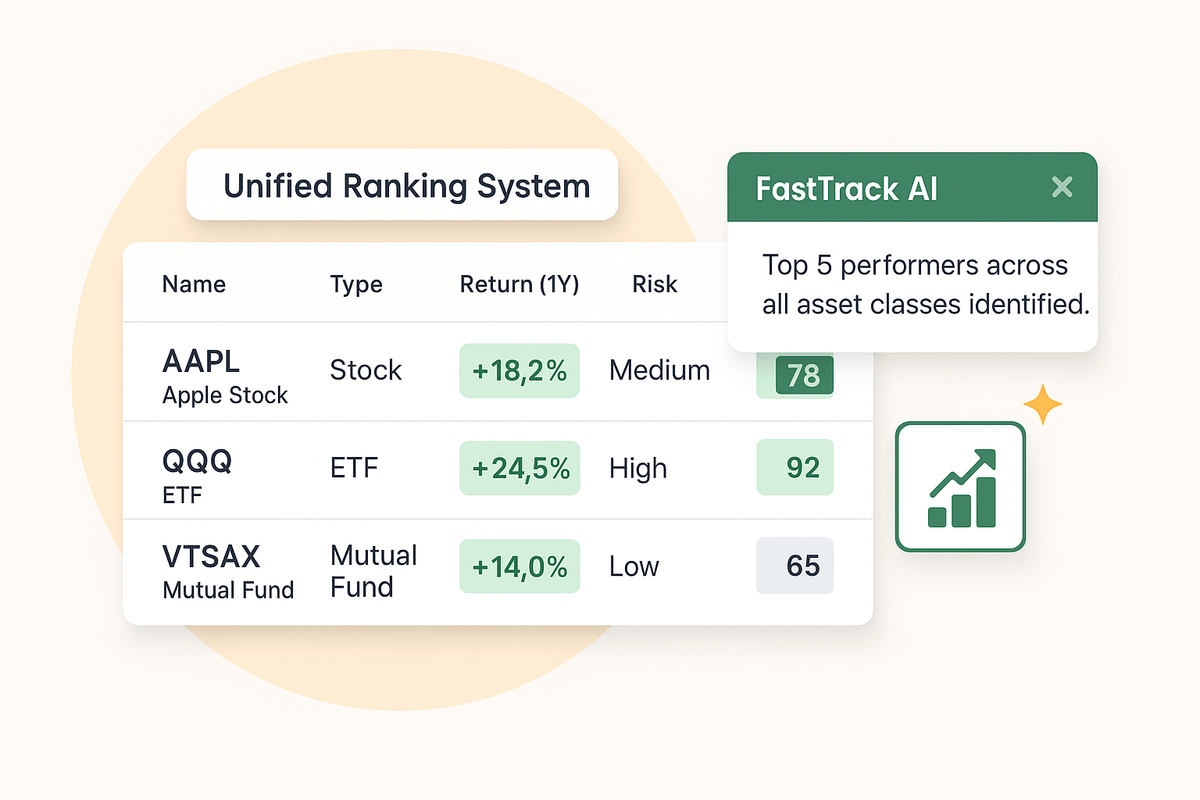Select the score 78 badge
Viewport: 1200px width, 800px height.
(804, 375)
